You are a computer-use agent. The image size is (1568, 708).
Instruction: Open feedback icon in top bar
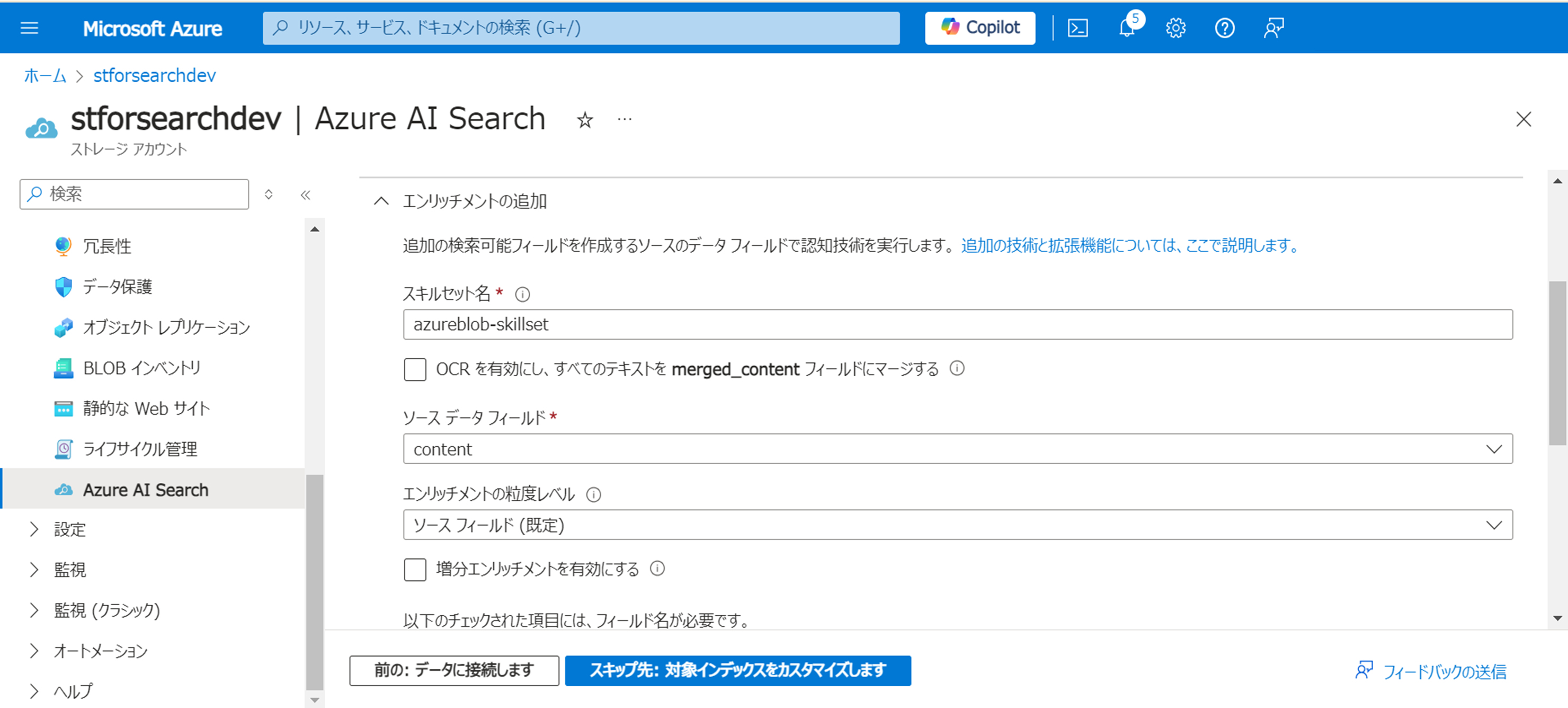[1273, 28]
